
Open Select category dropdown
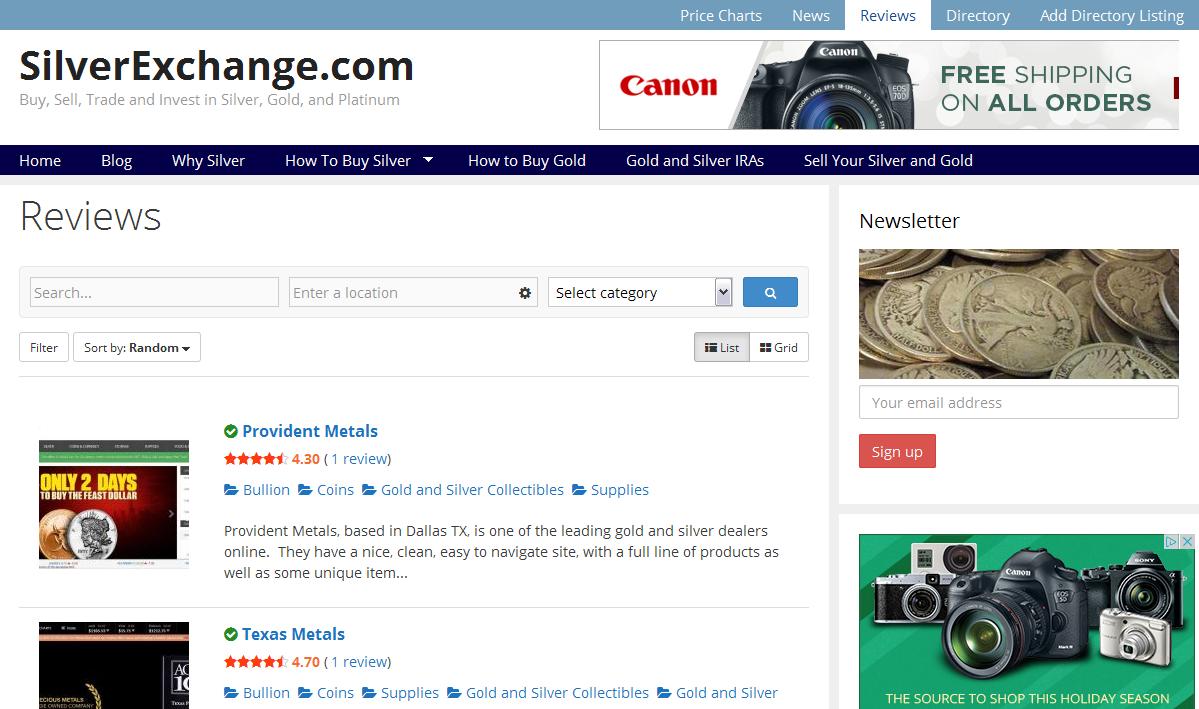pyautogui.click(x=640, y=292)
